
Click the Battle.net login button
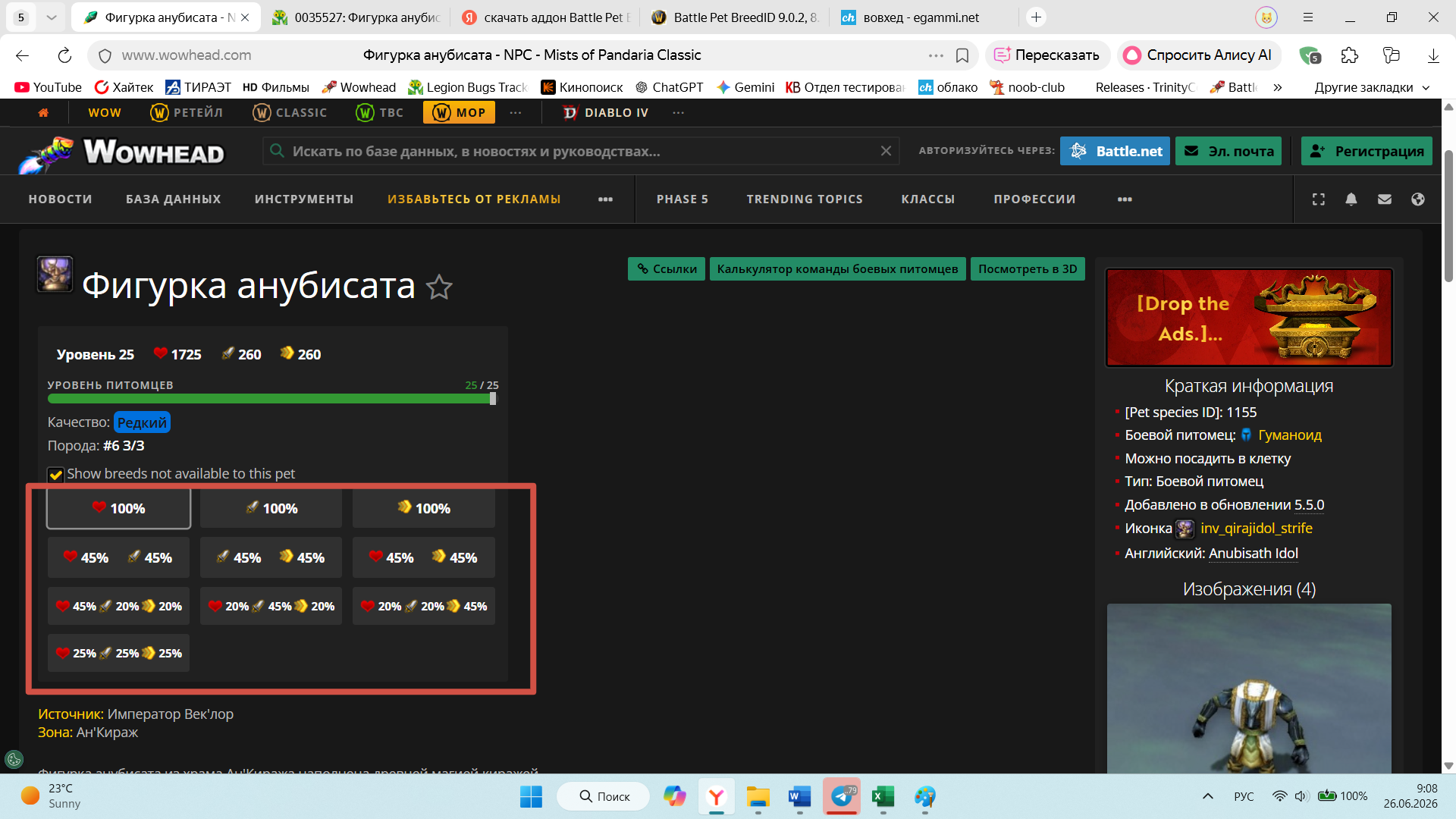coord(1115,151)
